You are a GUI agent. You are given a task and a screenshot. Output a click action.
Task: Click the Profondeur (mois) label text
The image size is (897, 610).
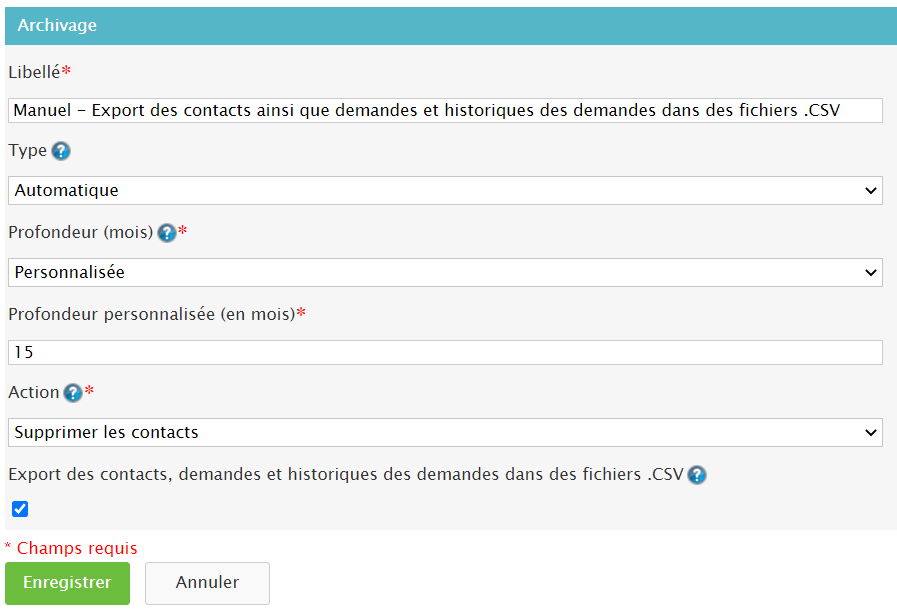(80, 233)
